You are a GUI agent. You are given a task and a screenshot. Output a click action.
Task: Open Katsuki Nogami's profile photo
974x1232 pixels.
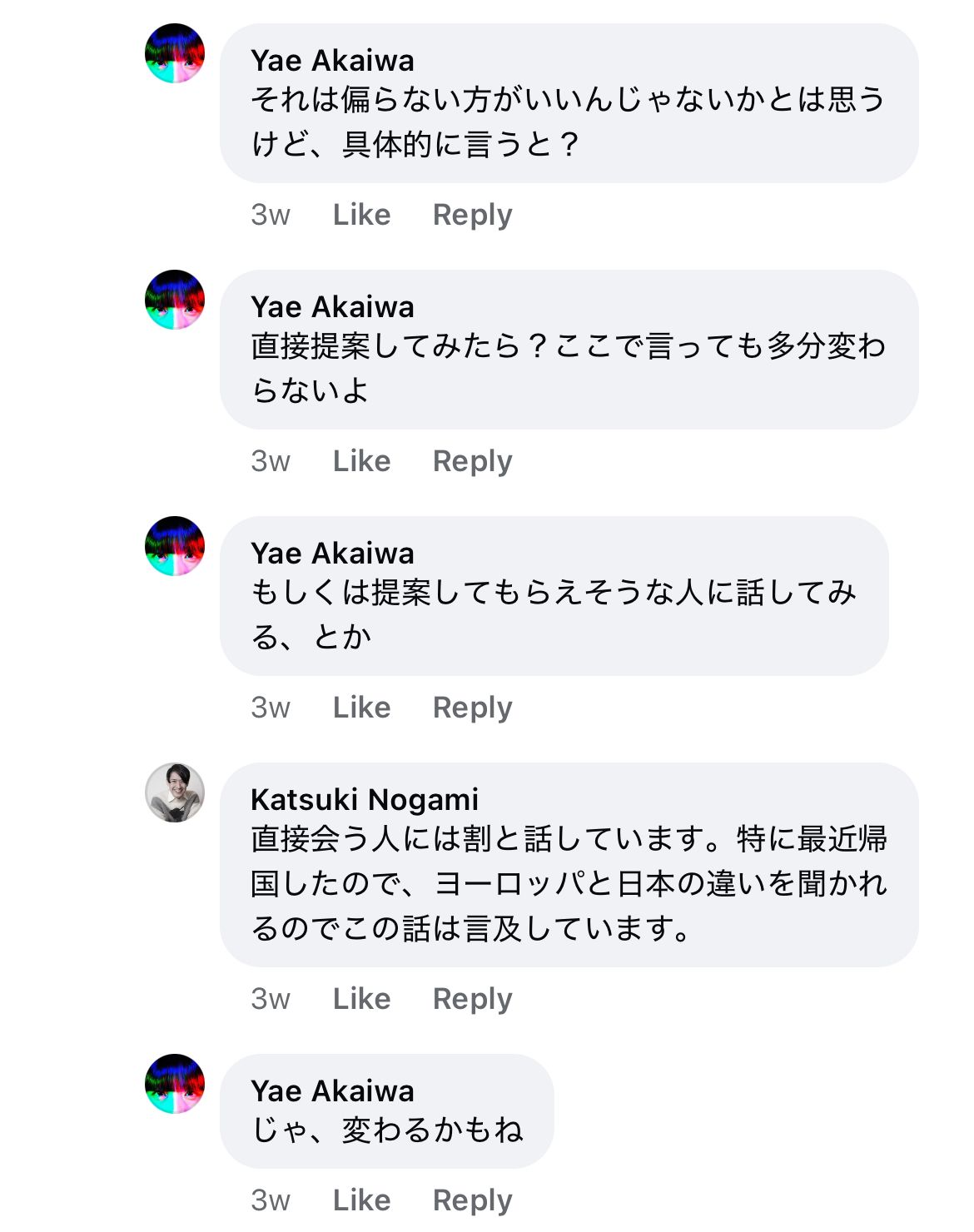coord(175,792)
